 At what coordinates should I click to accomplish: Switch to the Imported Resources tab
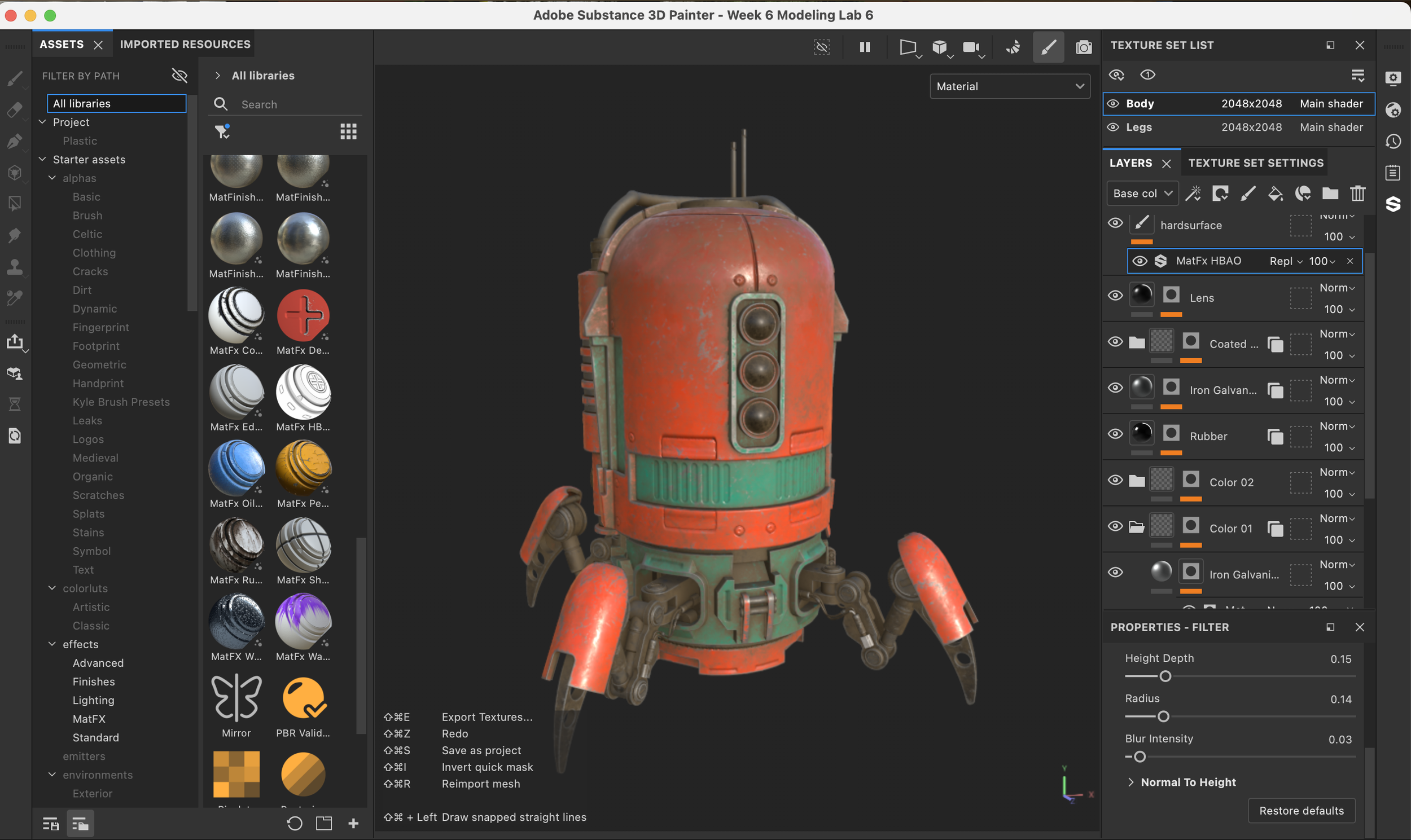click(x=185, y=43)
